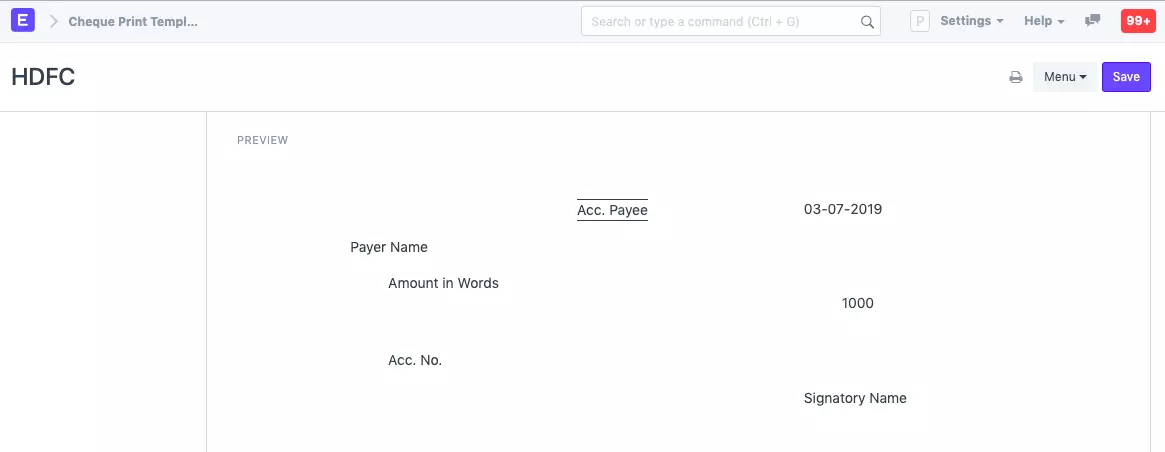1165x452 pixels.
Task: Click the magnifier search icon
Action: 867,22
